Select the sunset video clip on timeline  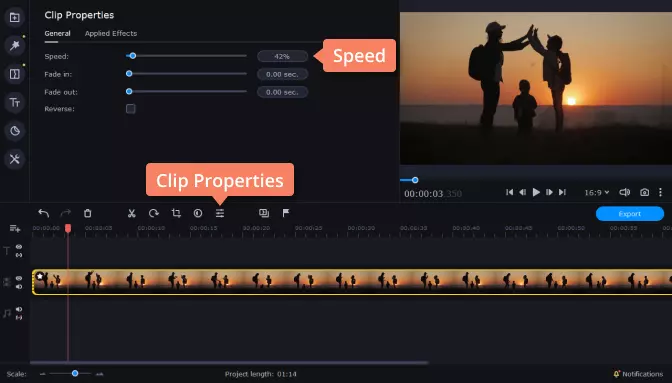(352, 282)
